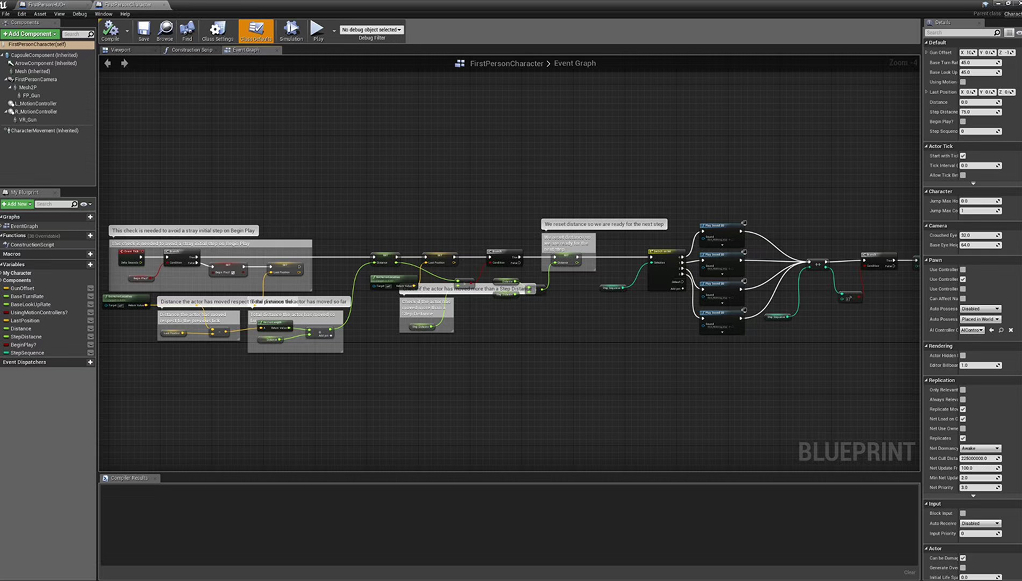Screen dimensions: 1022x581
Task: Go forward with the graph right arrow
Action: pos(124,63)
